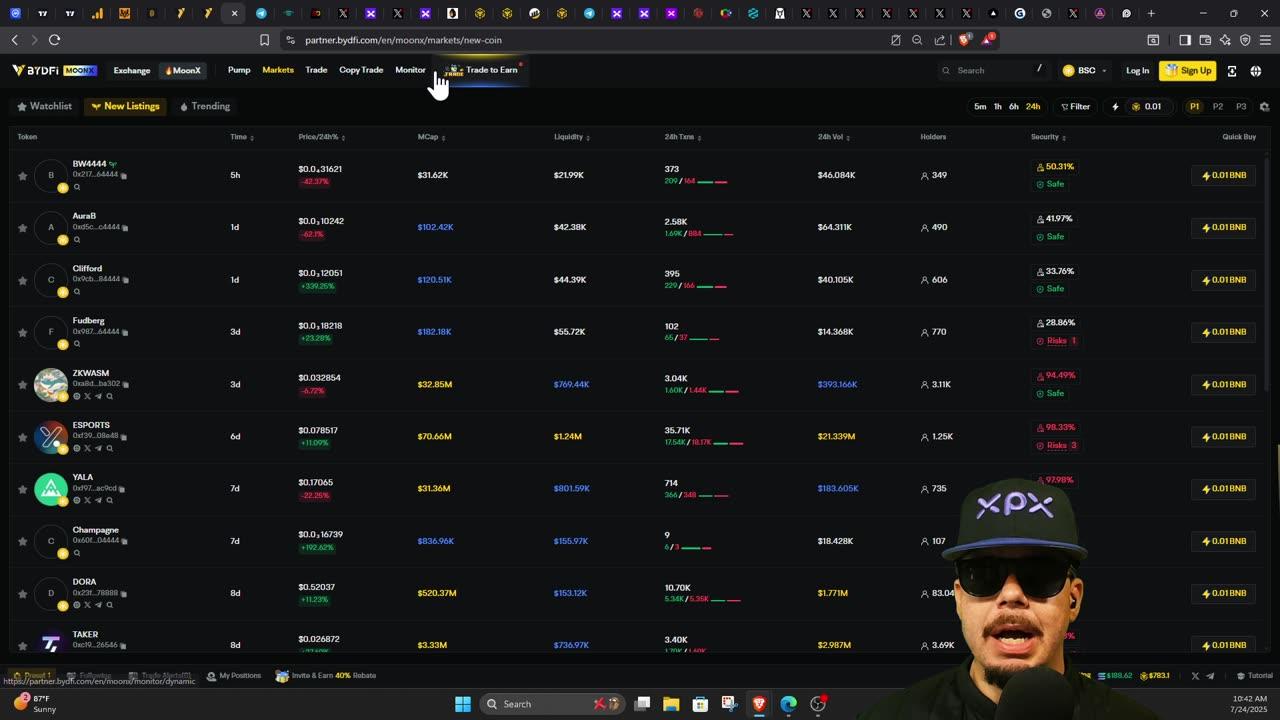Select the New Listings tab
This screenshot has width=1280, height=720.
click(125, 106)
